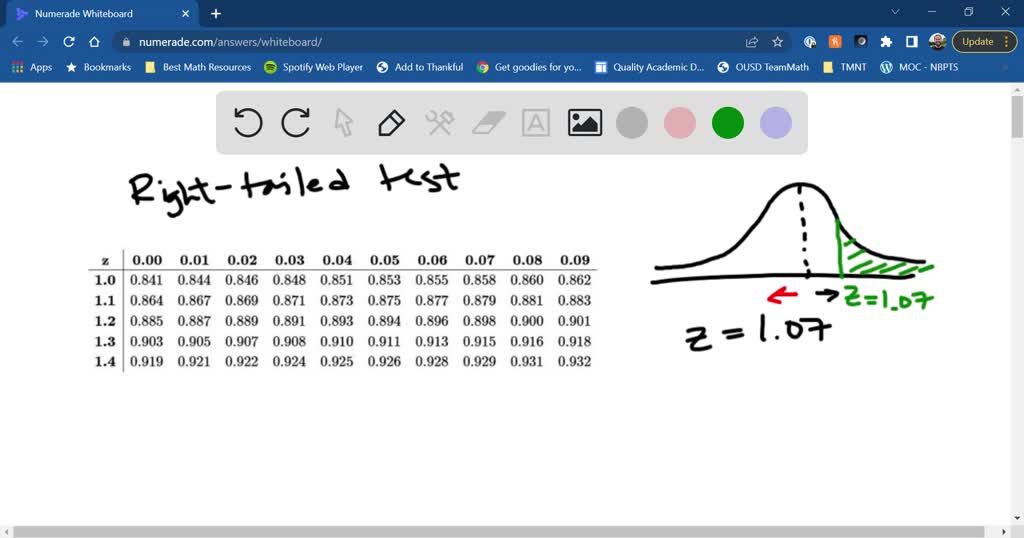Select the text box tool
1024x538 pixels.
click(x=536, y=123)
